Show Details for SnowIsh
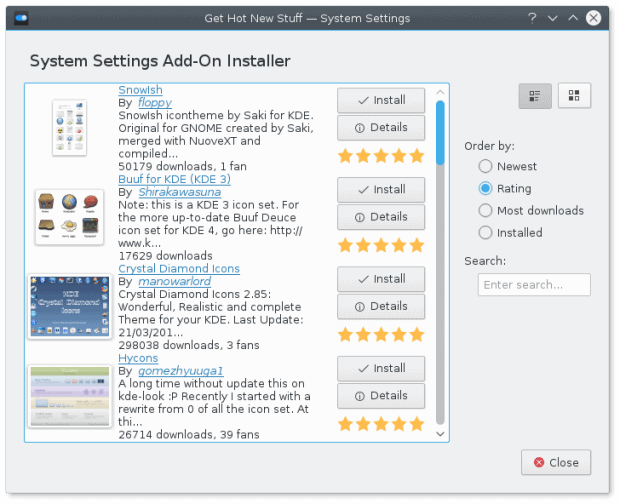This screenshot has width=620, height=504. click(381, 128)
